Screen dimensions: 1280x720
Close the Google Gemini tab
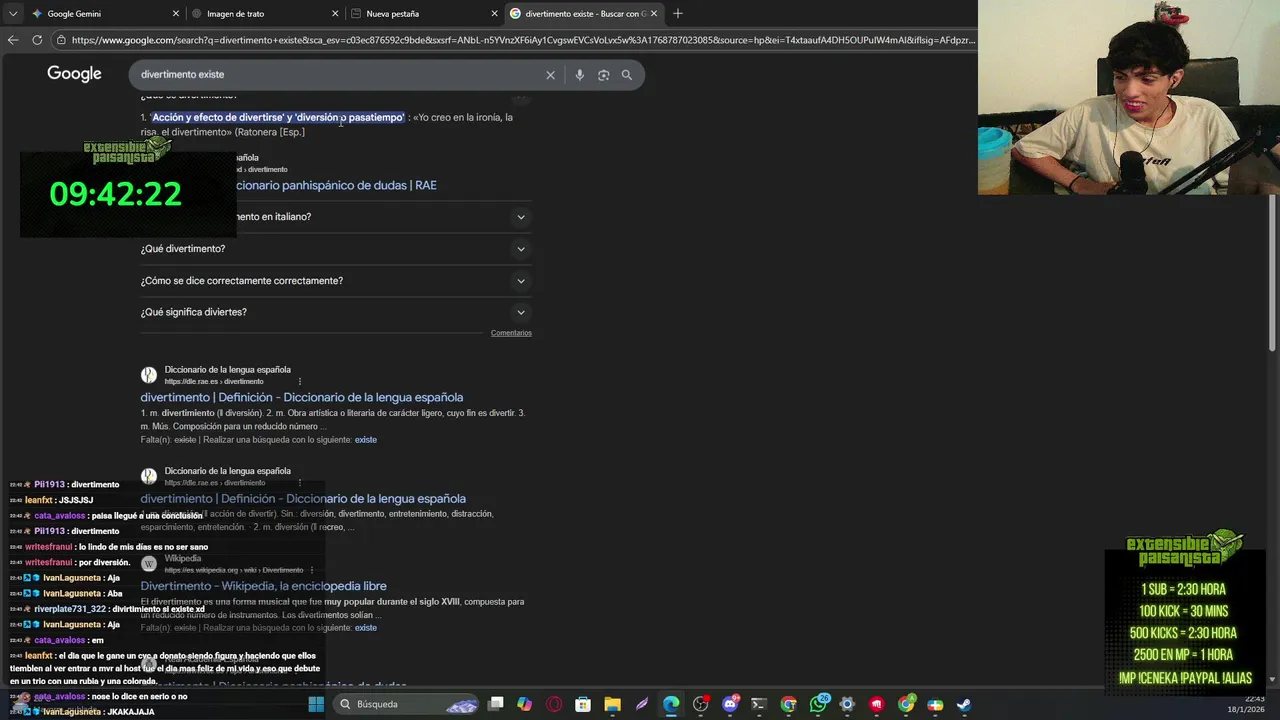point(176,14)
